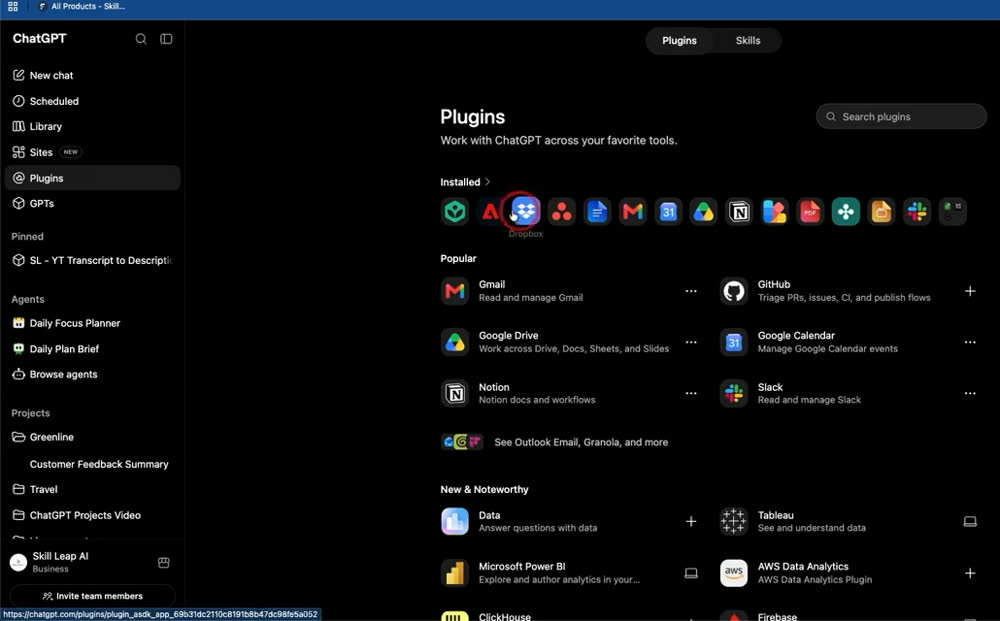Click workspace icon beside Skill Leap AI
This screenshot has height=621, width=1000.
[x=163, y=562]
